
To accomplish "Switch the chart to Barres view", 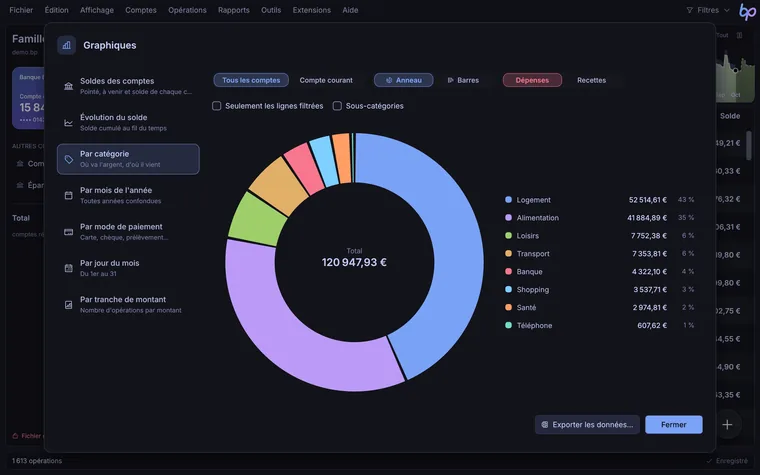I will tap(463, 80).
